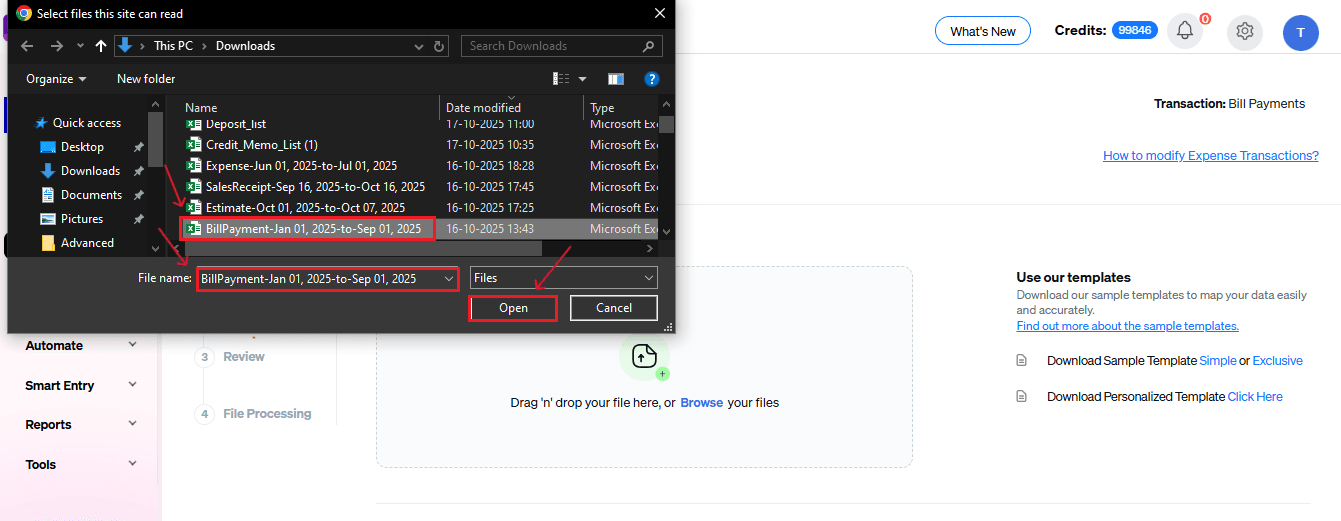Open view options dropdown arrow

click(582, 79)
